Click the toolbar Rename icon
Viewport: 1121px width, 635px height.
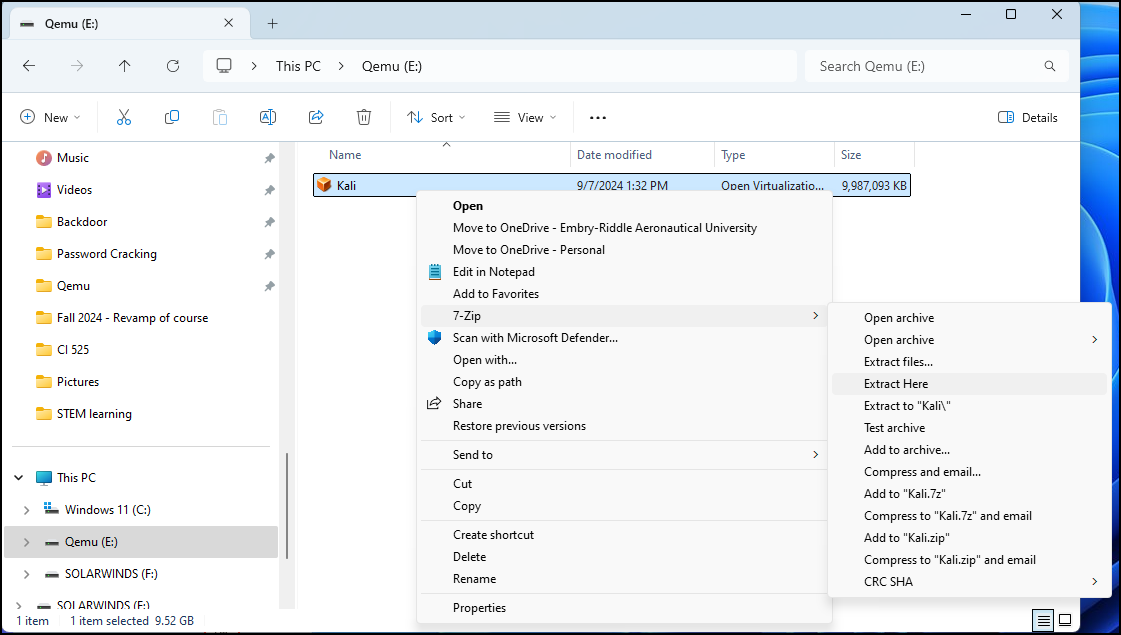[267, 117]
